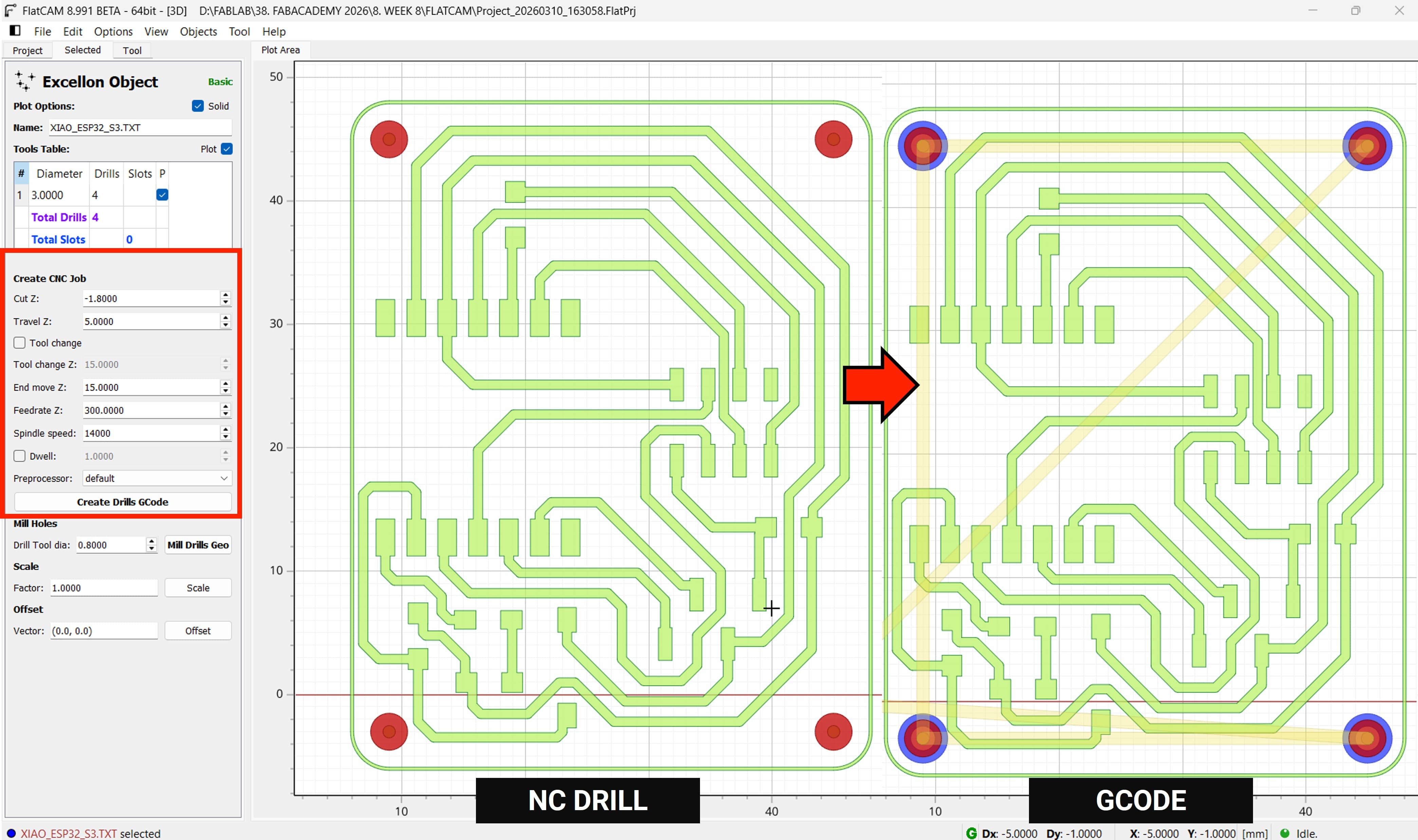Viewport: 1418px width, 840px height.
Task: Enable the Tool change checkbox
Action: pyautogui.click(x=20, y=342)
